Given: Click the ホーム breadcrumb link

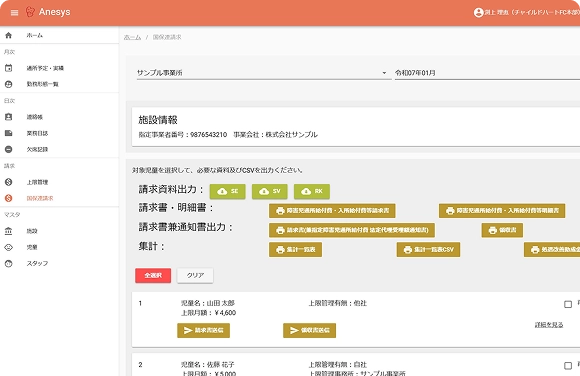Looking at the screenshot, I should pos(132,37).
